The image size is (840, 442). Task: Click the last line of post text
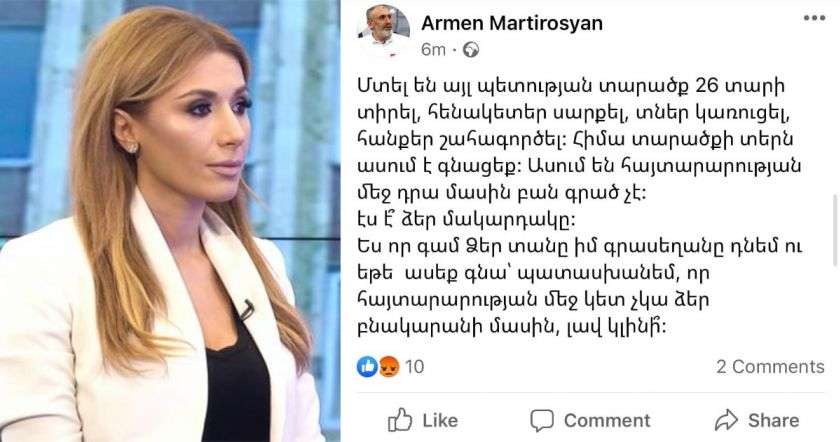(x=512, y=327)
